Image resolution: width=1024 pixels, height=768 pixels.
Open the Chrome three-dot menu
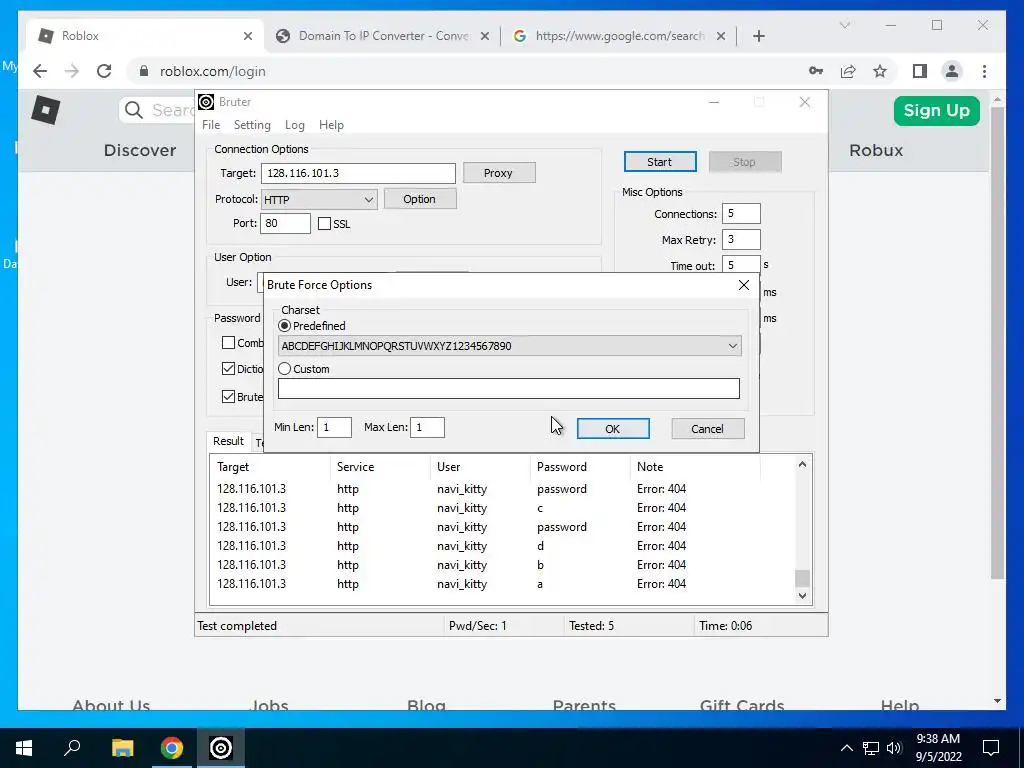984,71
